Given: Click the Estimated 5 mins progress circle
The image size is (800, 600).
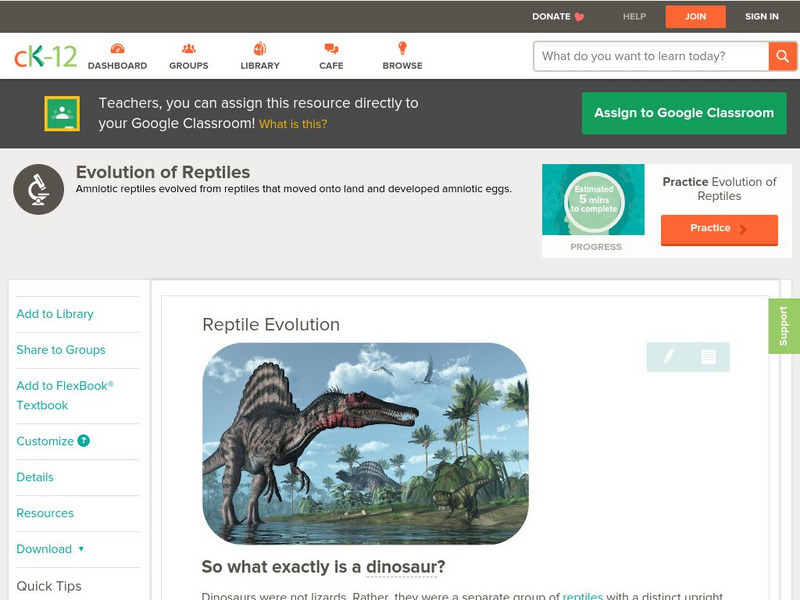Looking at the screenshot, I should [594, 200].
